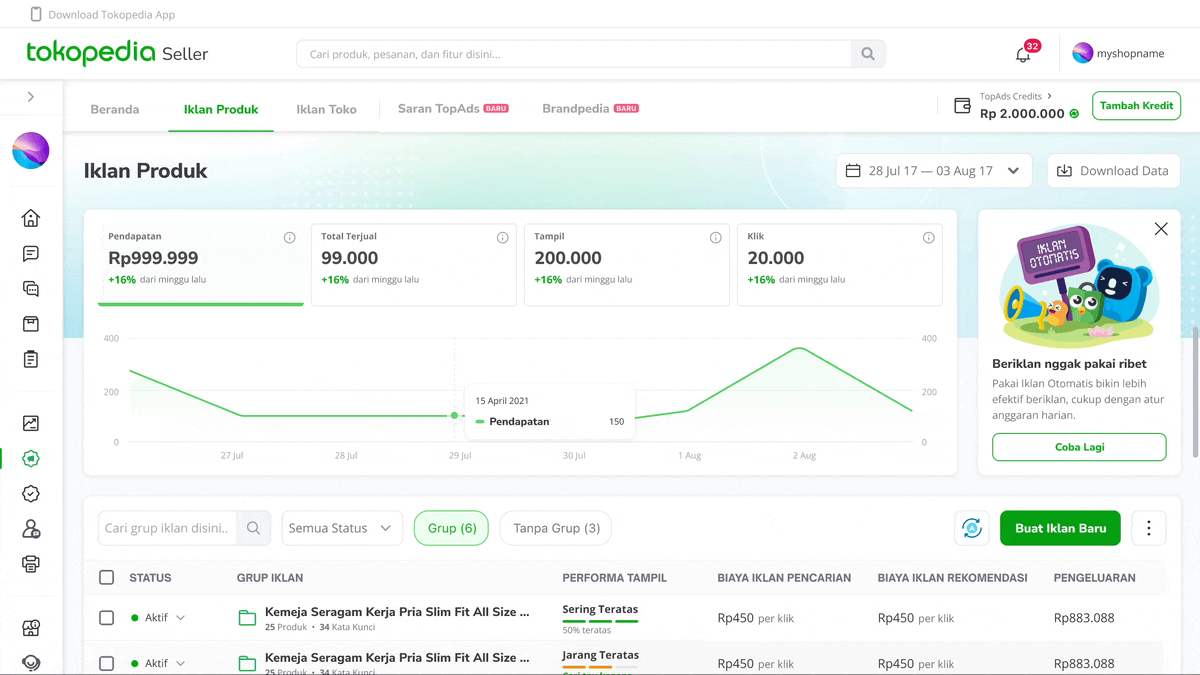Click the Download Data button

coord(1113,171)
